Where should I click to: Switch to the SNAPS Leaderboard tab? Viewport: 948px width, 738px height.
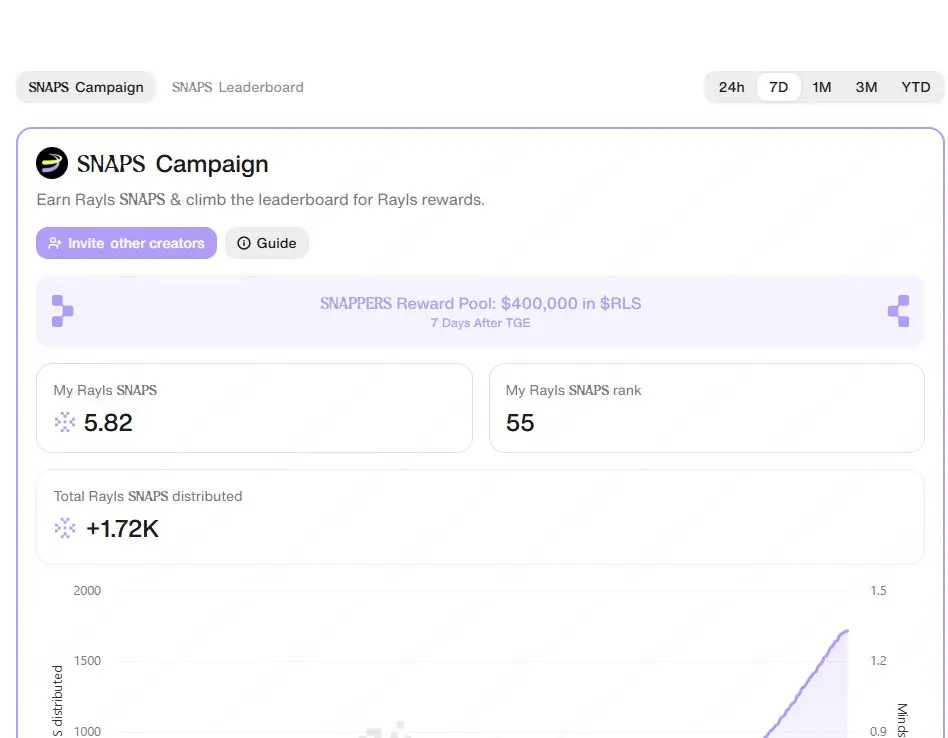(238, 87)
